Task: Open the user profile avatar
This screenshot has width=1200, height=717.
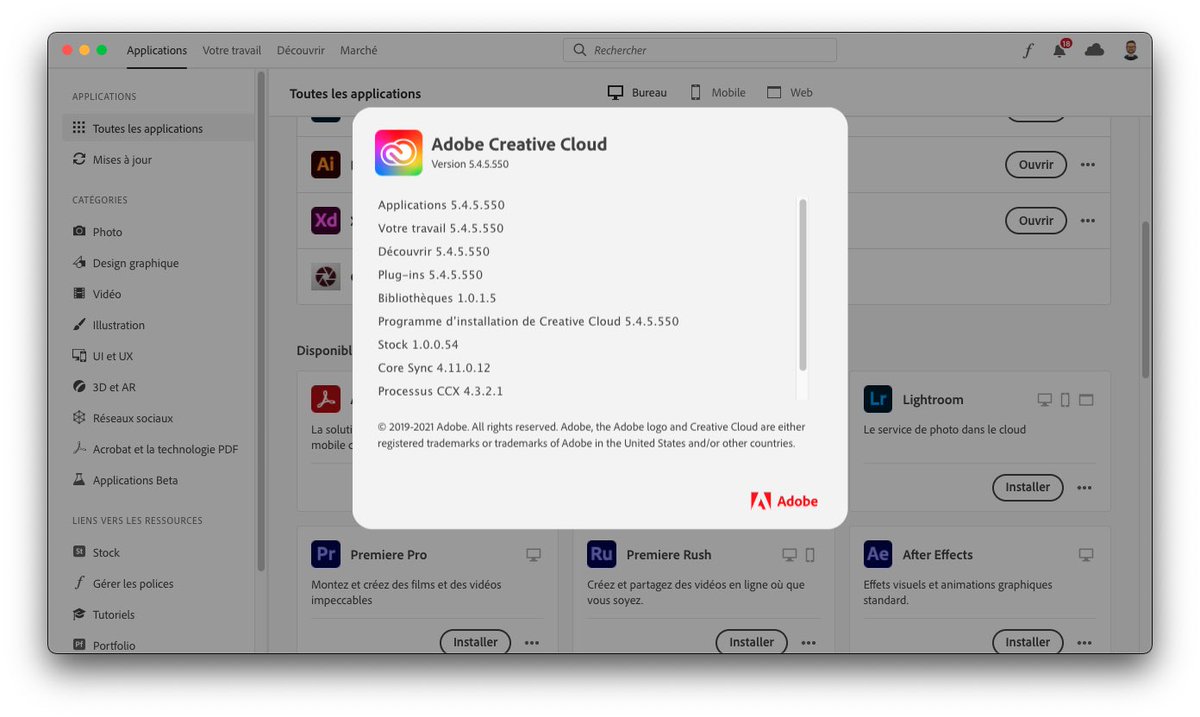Action: (1131, 50)
